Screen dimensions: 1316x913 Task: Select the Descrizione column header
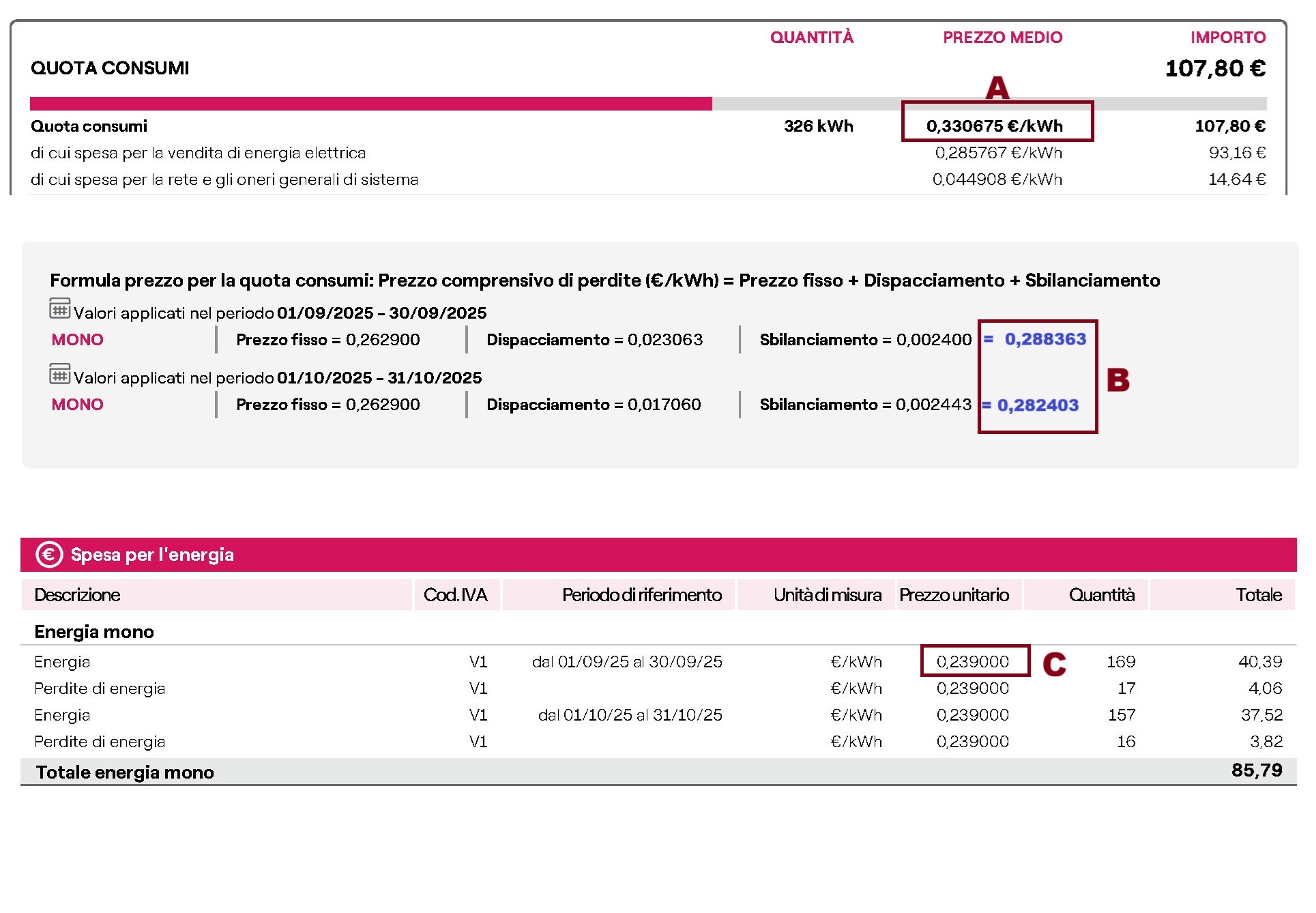[x=77, y=595]
